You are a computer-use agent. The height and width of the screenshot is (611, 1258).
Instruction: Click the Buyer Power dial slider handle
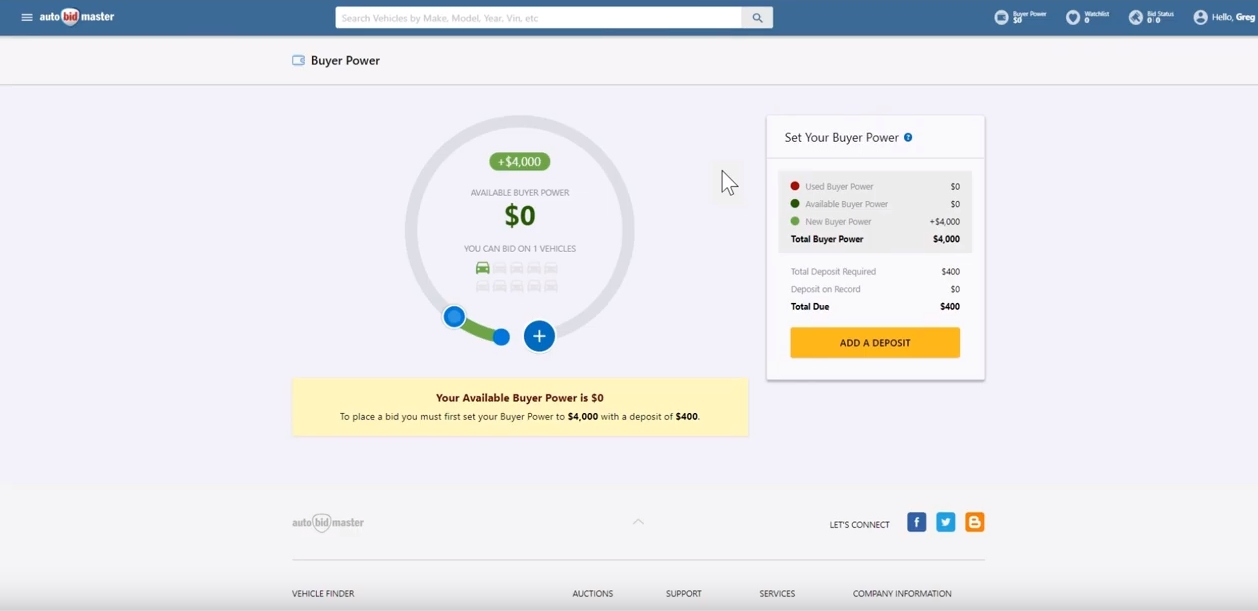[x=454, y=317]
